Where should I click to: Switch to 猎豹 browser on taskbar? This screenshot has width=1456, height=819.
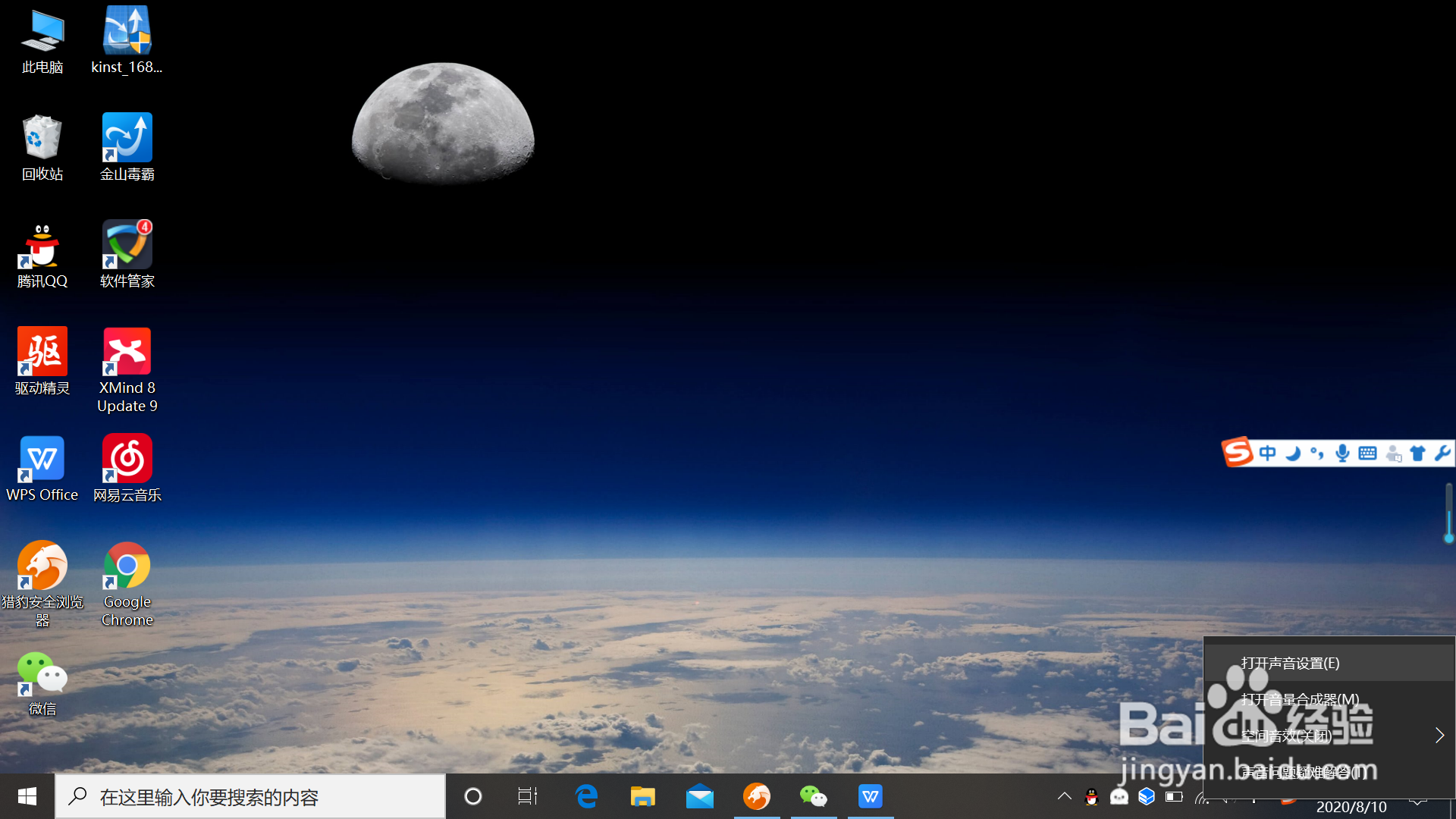(757, 796)
